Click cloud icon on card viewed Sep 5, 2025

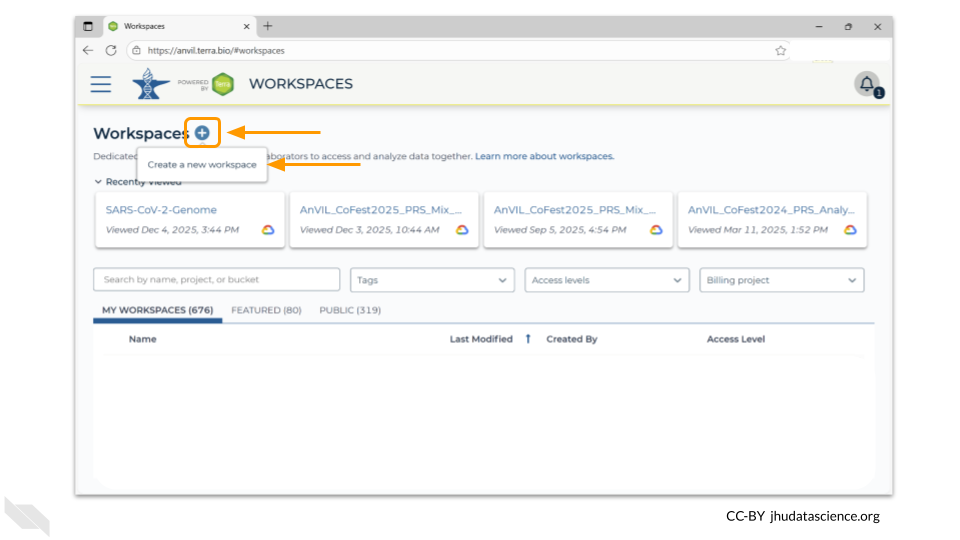pos(656,230)
